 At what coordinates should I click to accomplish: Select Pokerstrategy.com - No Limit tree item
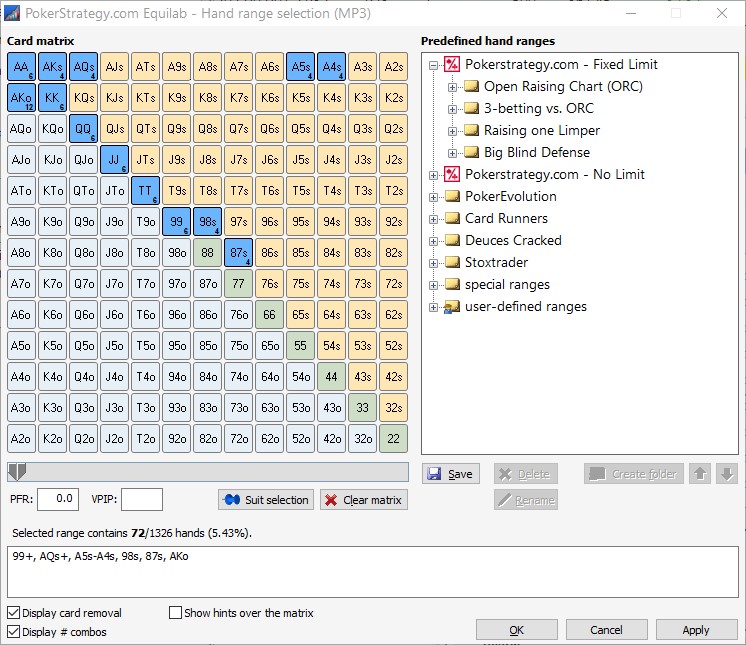pos(555,174)
